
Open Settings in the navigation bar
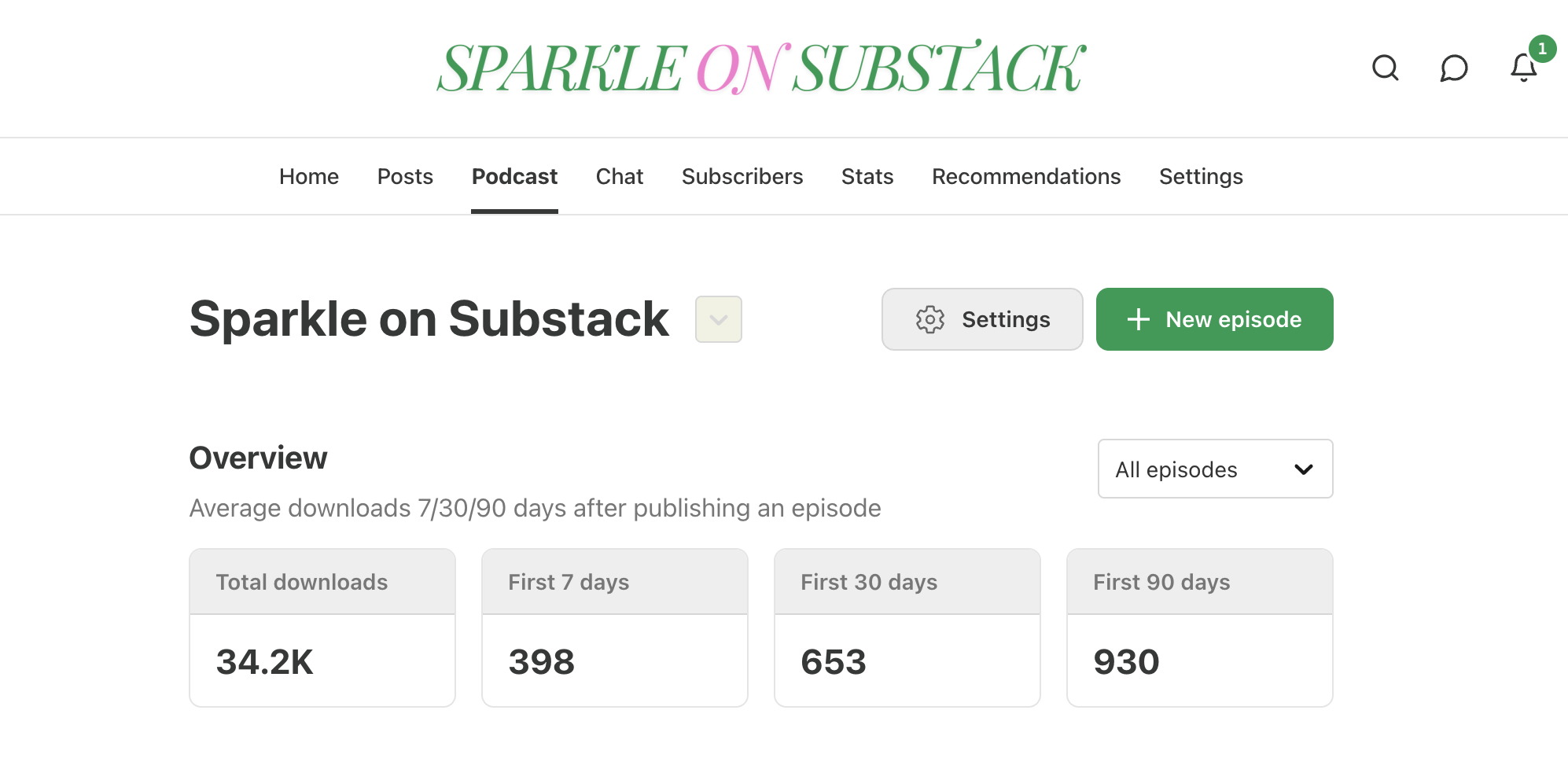click(x=1201, y=176)
